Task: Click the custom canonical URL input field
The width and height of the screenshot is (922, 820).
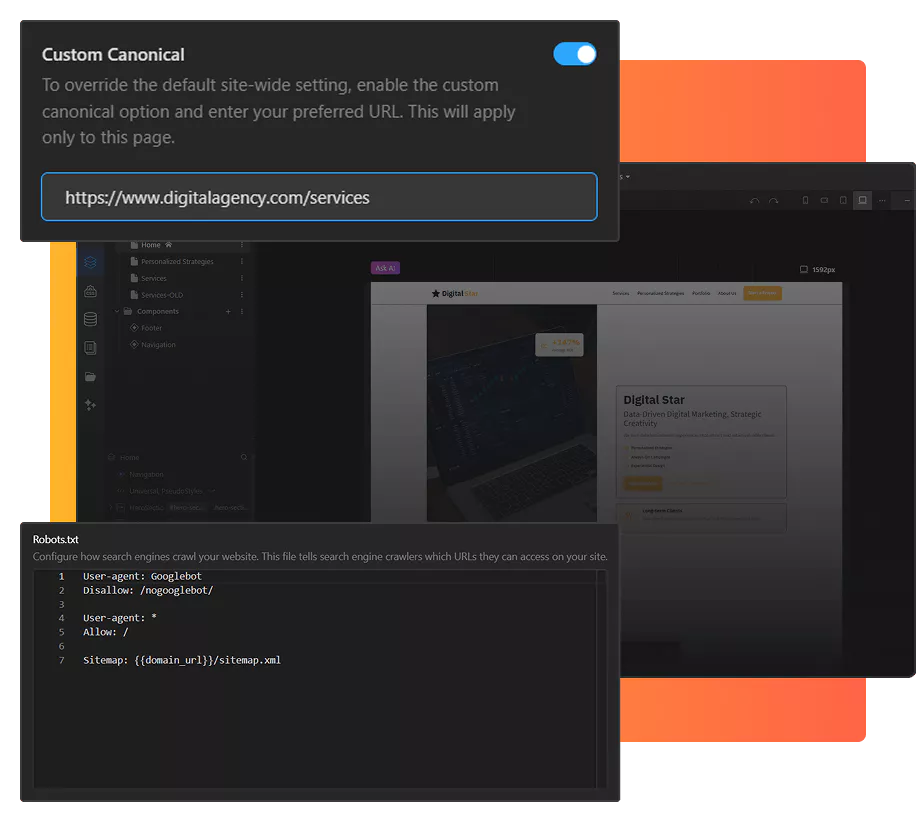Action: pos(319,197)
